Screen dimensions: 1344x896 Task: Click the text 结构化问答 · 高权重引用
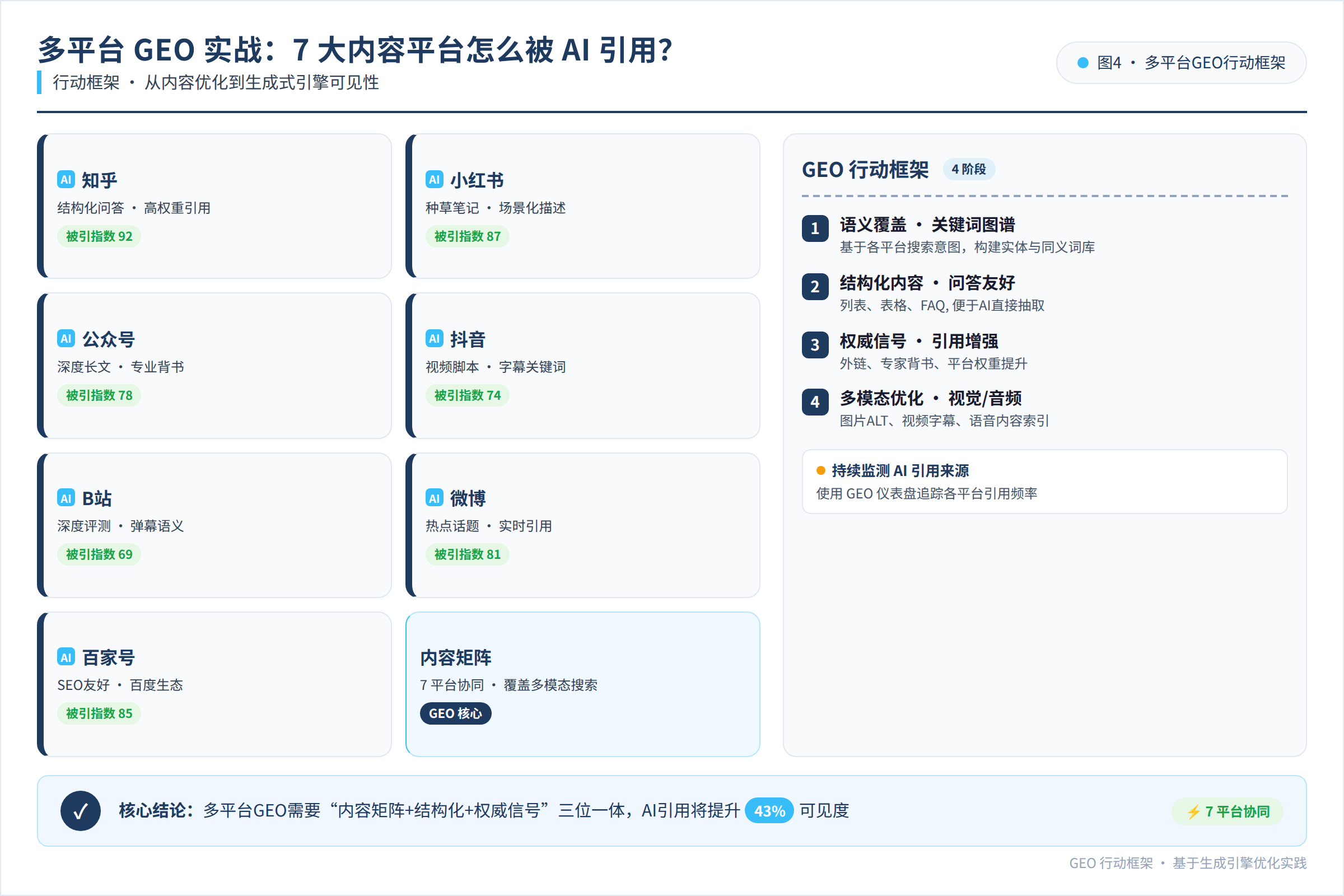pos(134,208)
